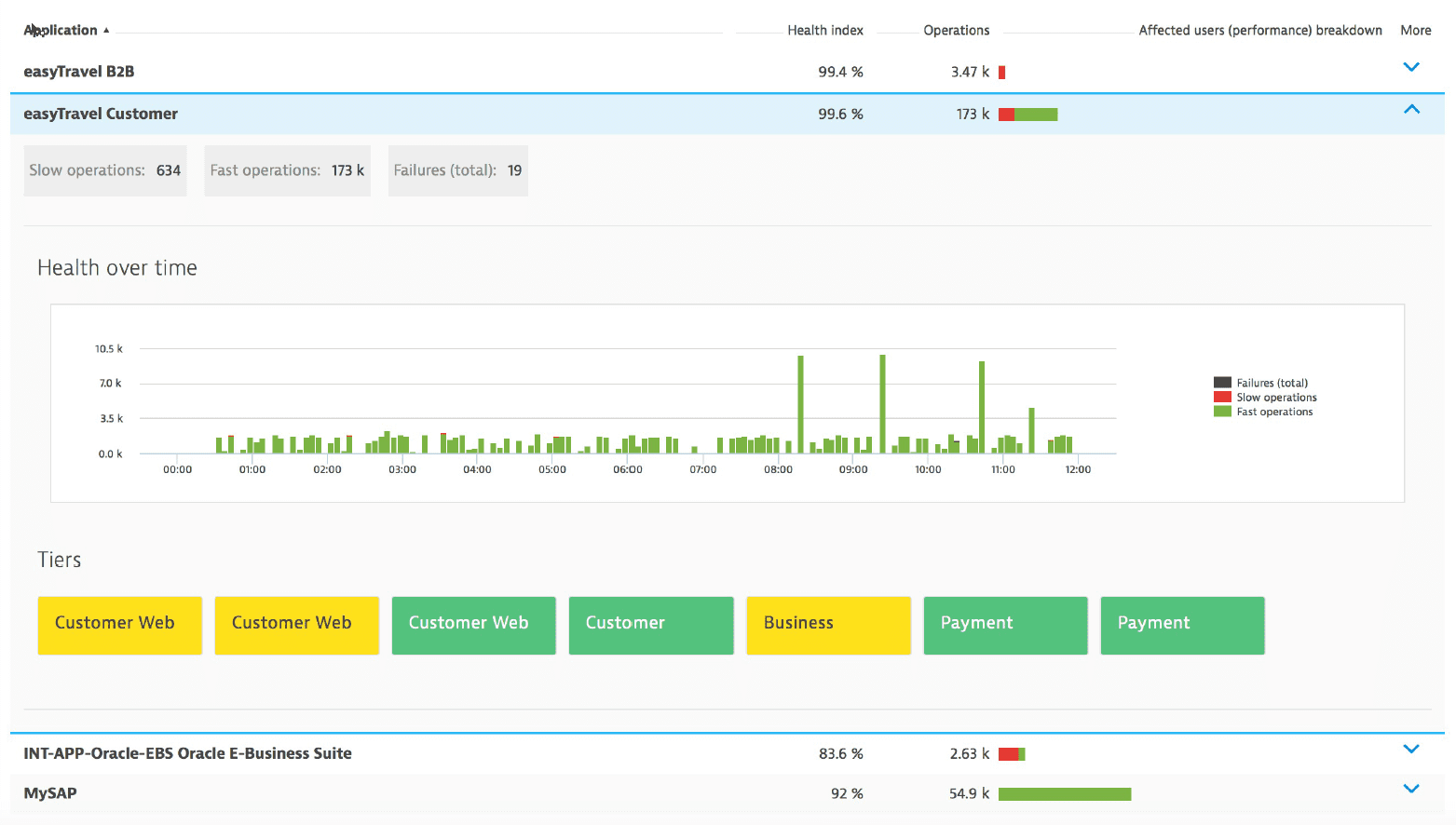Expand the MySAP row chevron
Image resolution: width=1456 pixels, height=825 pixels.
click(1411, 789)
